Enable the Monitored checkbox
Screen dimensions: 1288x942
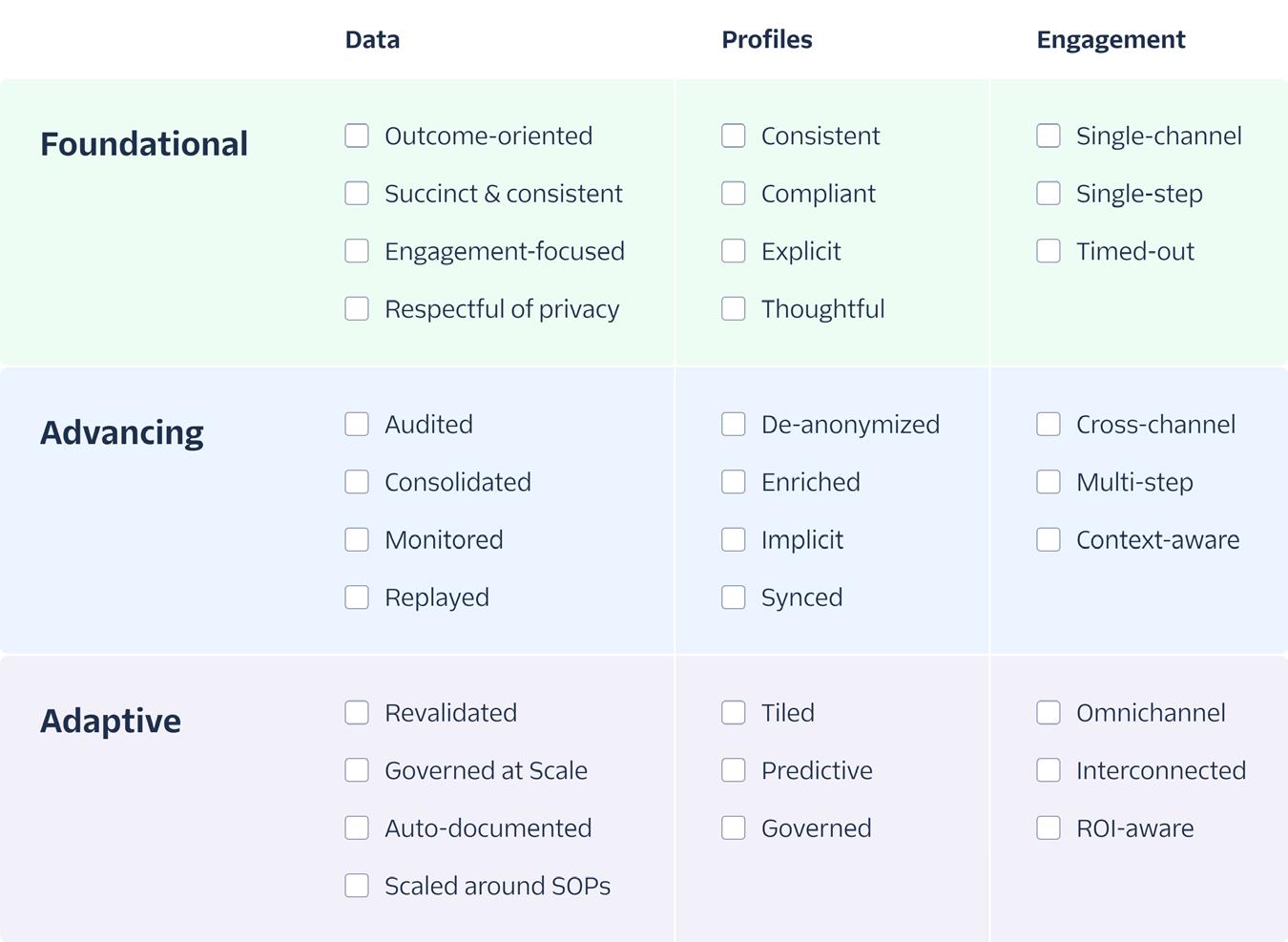pos(357,539)
